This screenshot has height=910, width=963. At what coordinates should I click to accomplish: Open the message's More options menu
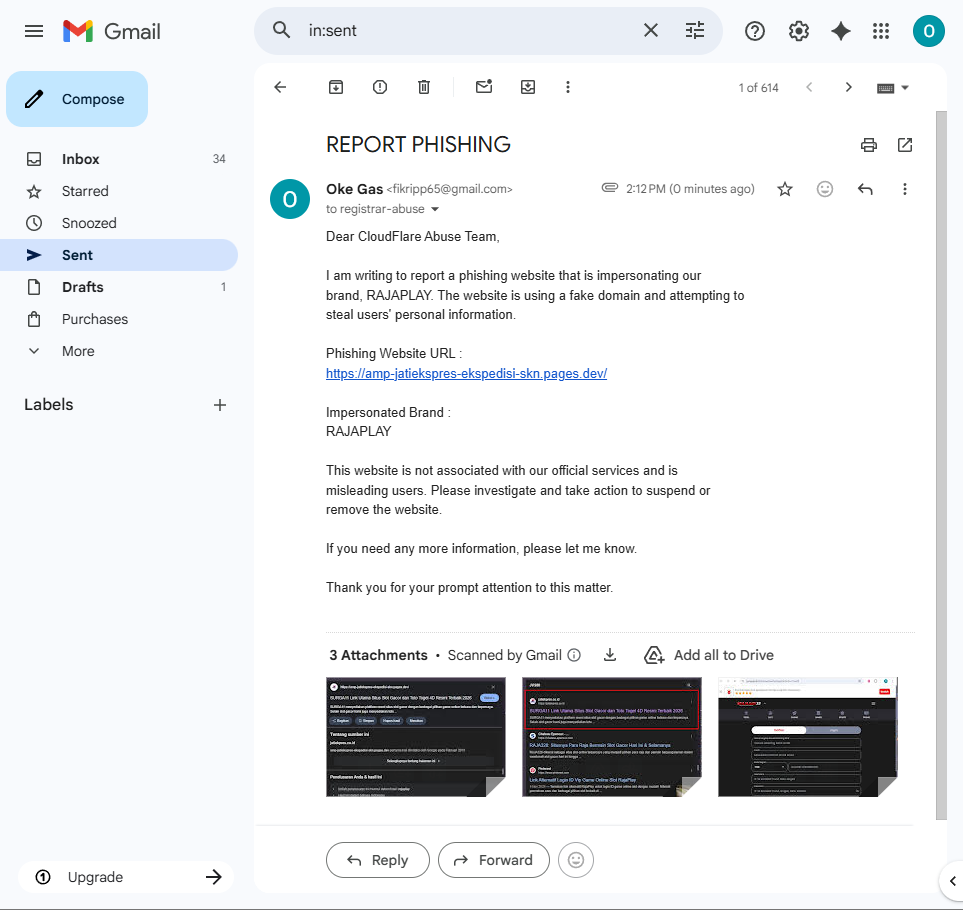pyautogui.click(x=904, y=189)
